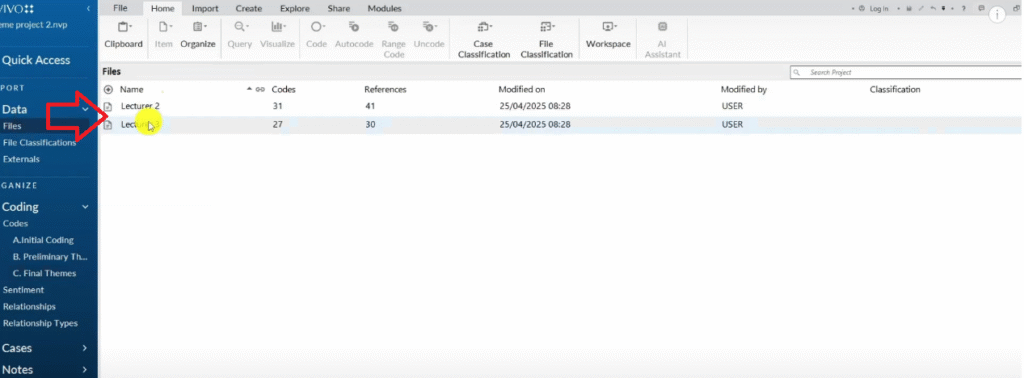Click the link icon column header
This screenshot has height=378, width=1024.
[x=260, y=89]
